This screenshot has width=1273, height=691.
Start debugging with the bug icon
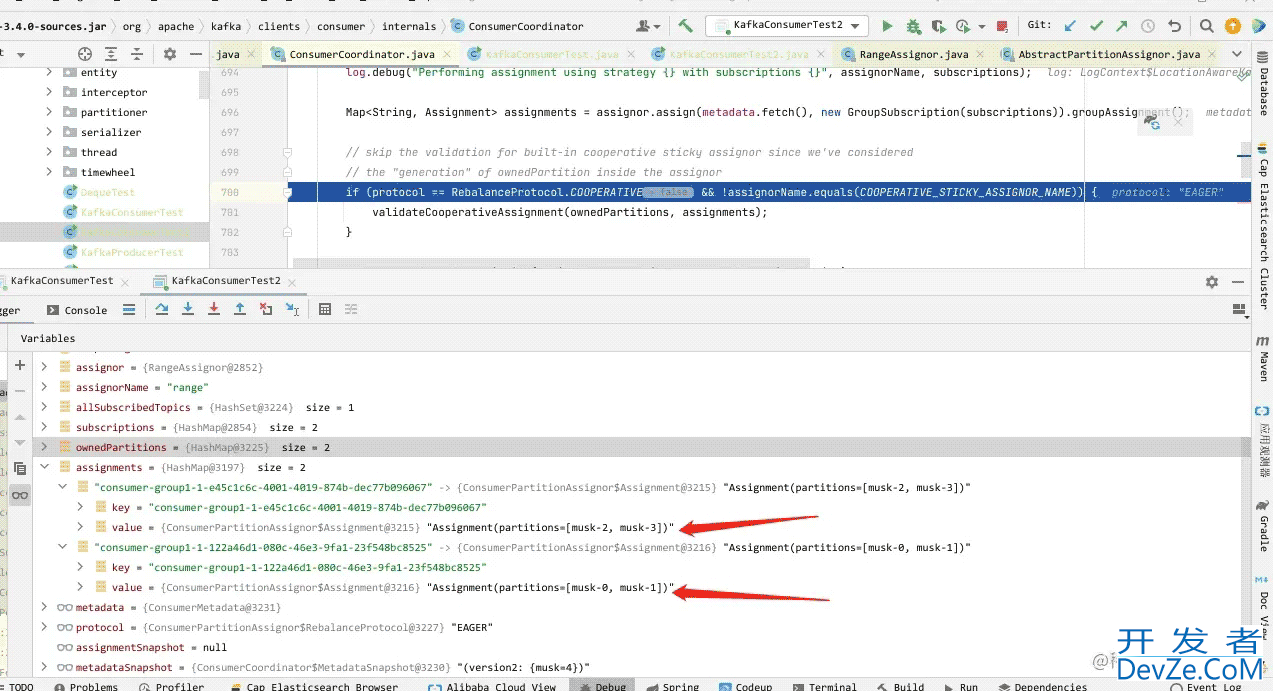point(913,26)
